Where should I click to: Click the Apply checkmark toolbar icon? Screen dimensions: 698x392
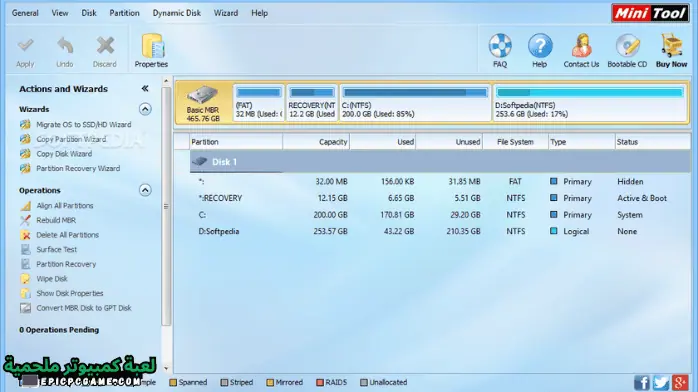[x=25, y=46]
